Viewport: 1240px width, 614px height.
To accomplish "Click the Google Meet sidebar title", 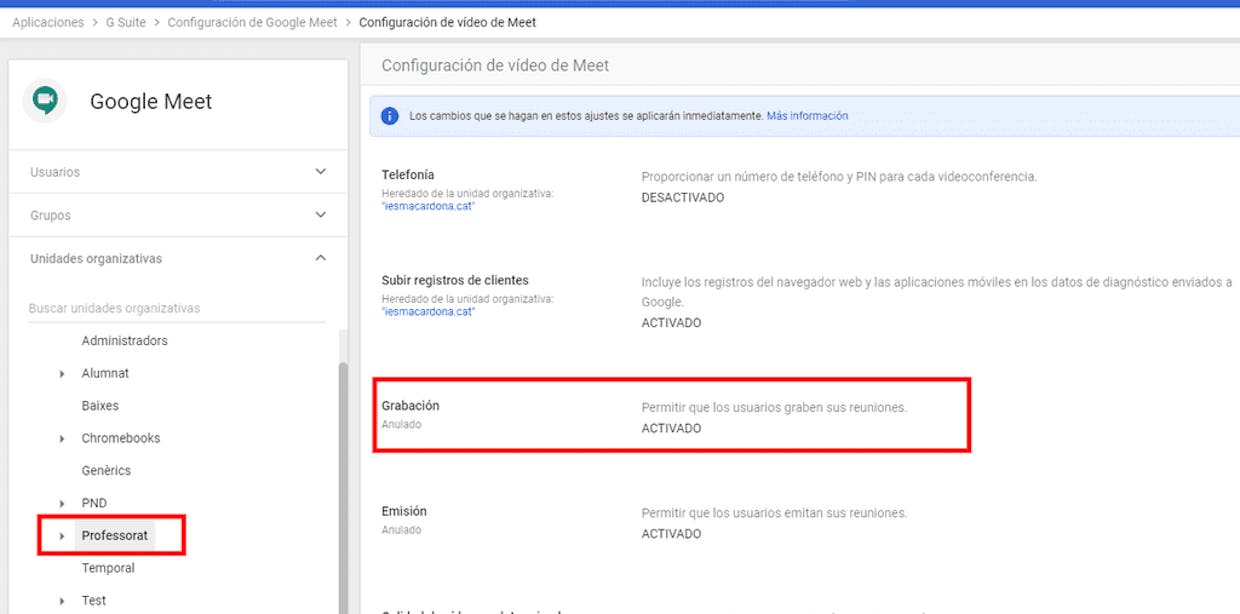I will 151,102.
